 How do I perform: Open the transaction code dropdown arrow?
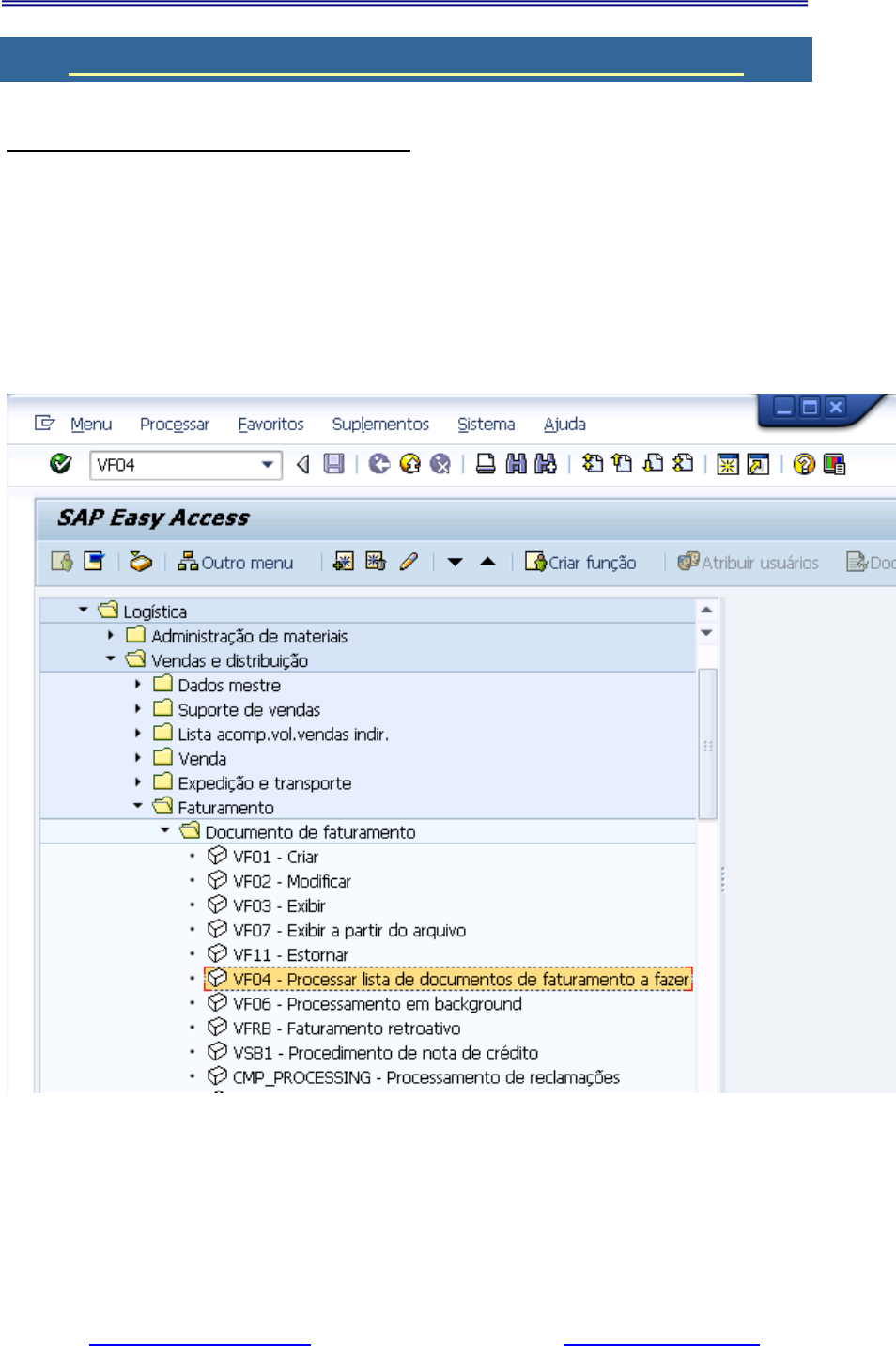pos(268,465)
